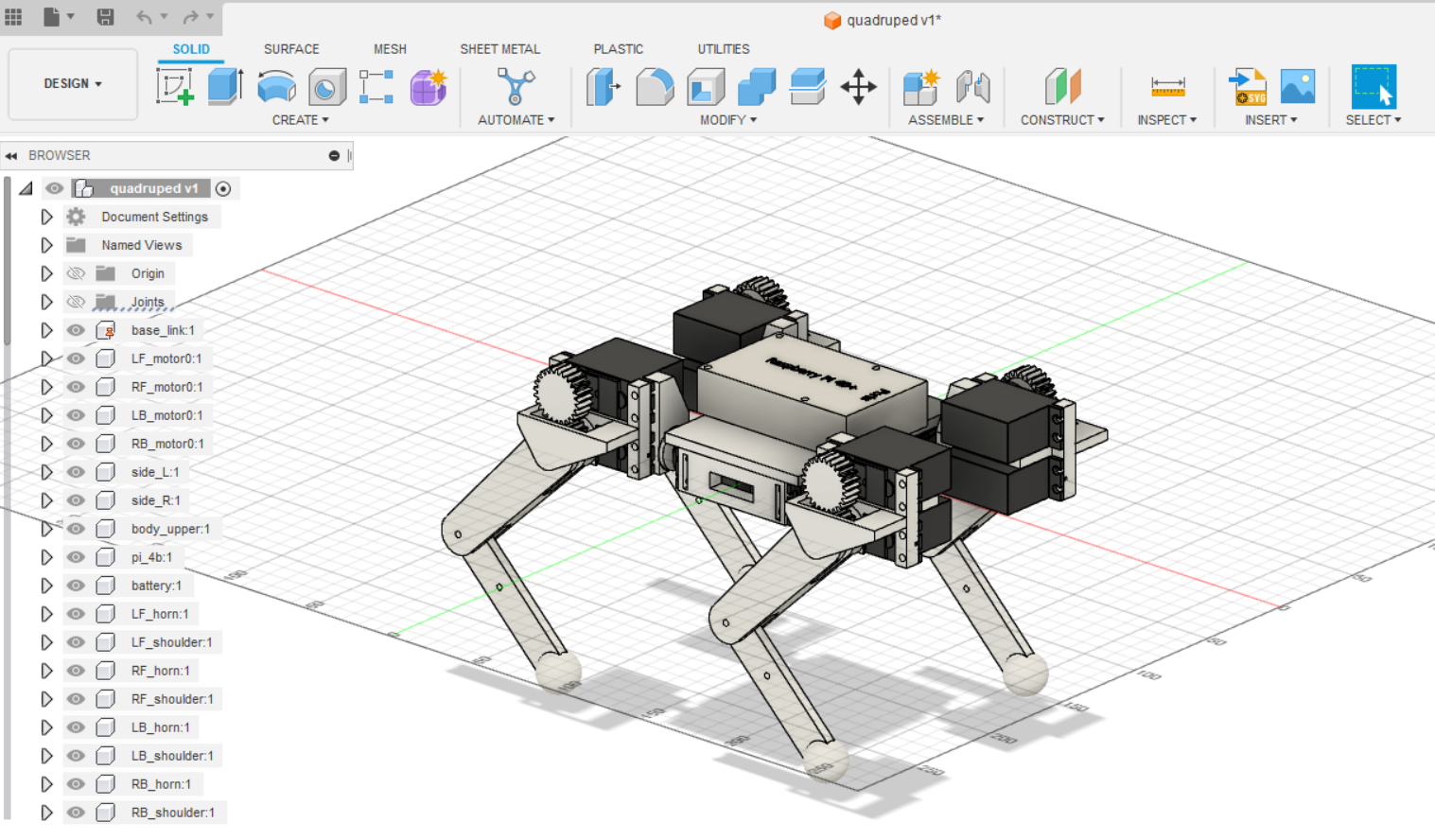Click the Insert Canvas image icon
Viewport: 1435px width, 840px height.
coord(1298,87)
